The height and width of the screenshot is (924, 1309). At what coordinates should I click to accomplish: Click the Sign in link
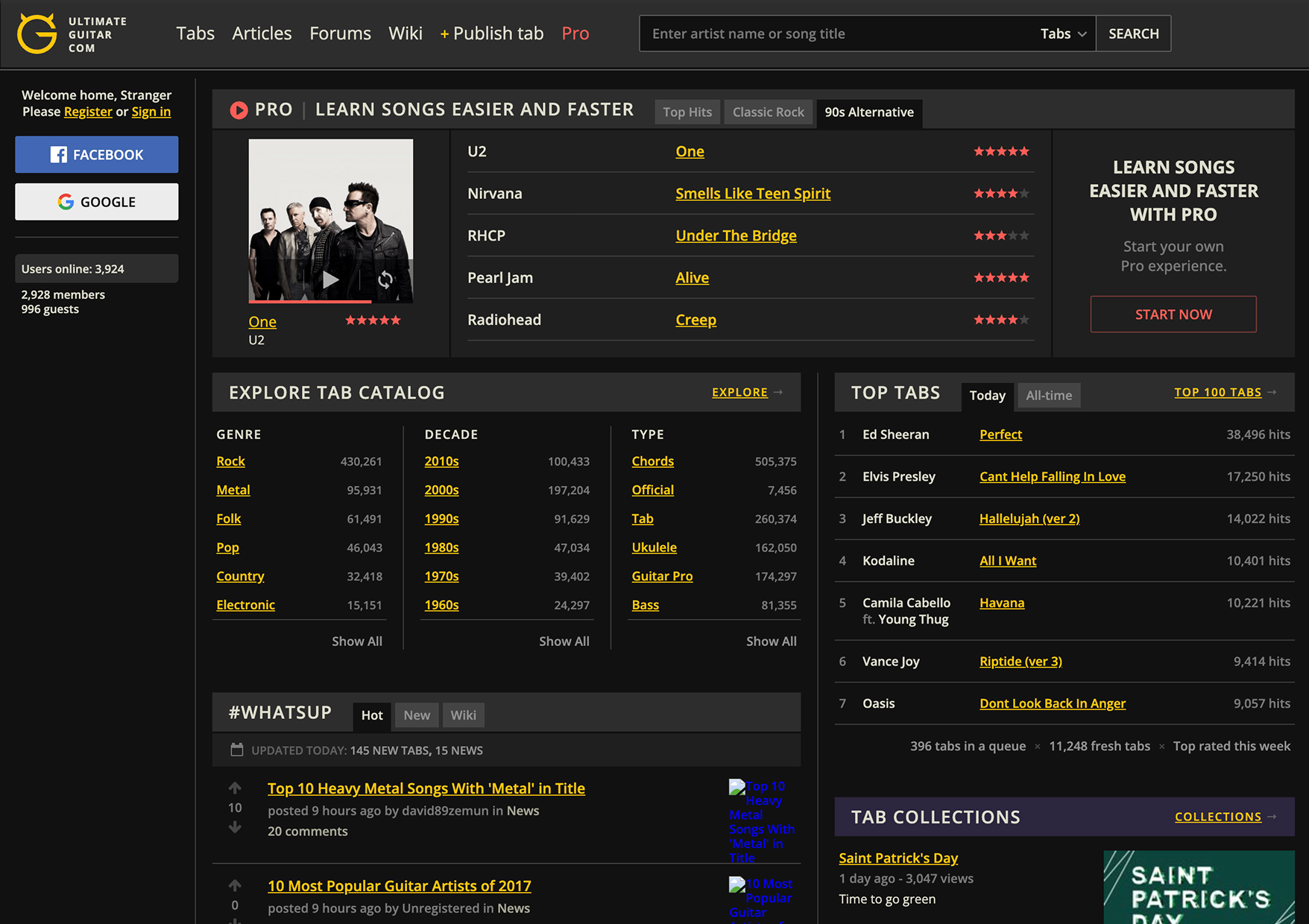pyautogui.click(x=151, y=112)
